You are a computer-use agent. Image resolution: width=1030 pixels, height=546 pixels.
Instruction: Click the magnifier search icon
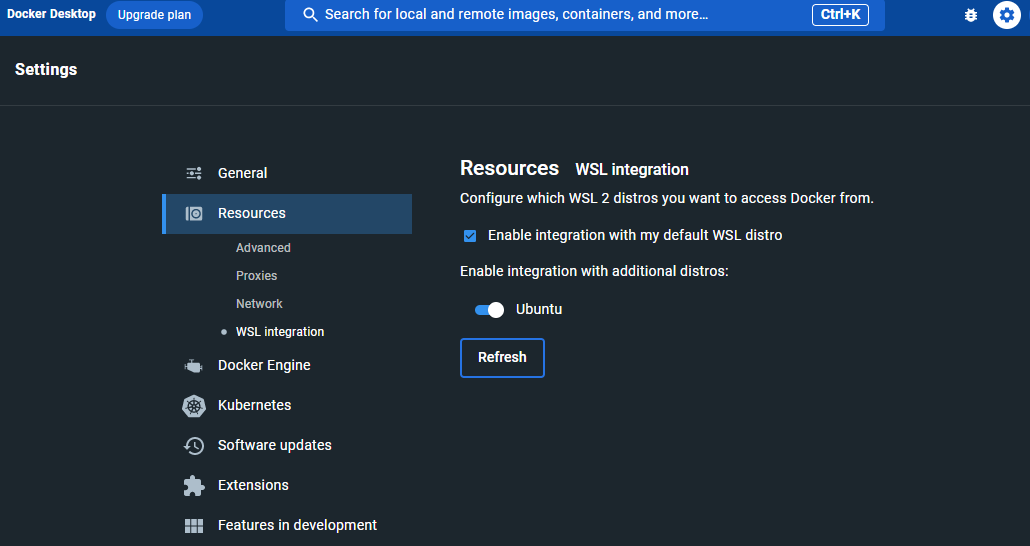310,15
